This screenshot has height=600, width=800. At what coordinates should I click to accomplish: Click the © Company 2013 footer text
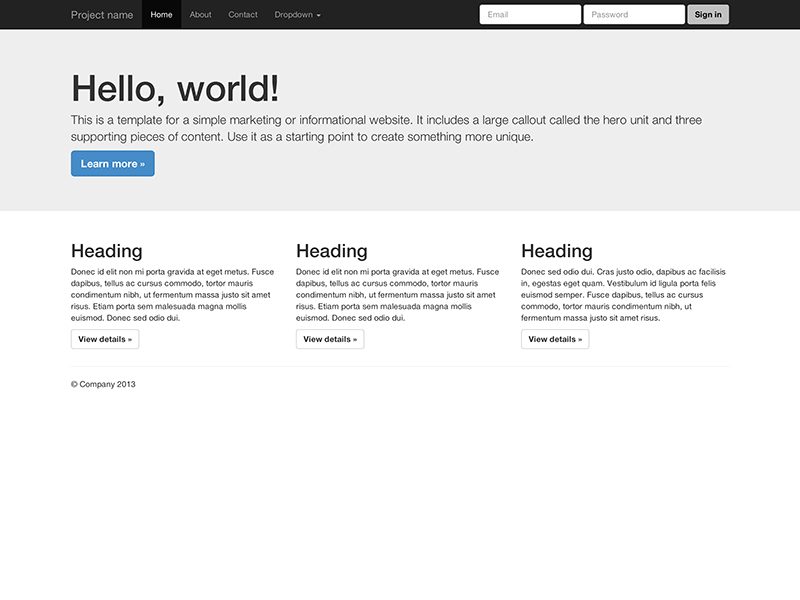tap(103, 384)
